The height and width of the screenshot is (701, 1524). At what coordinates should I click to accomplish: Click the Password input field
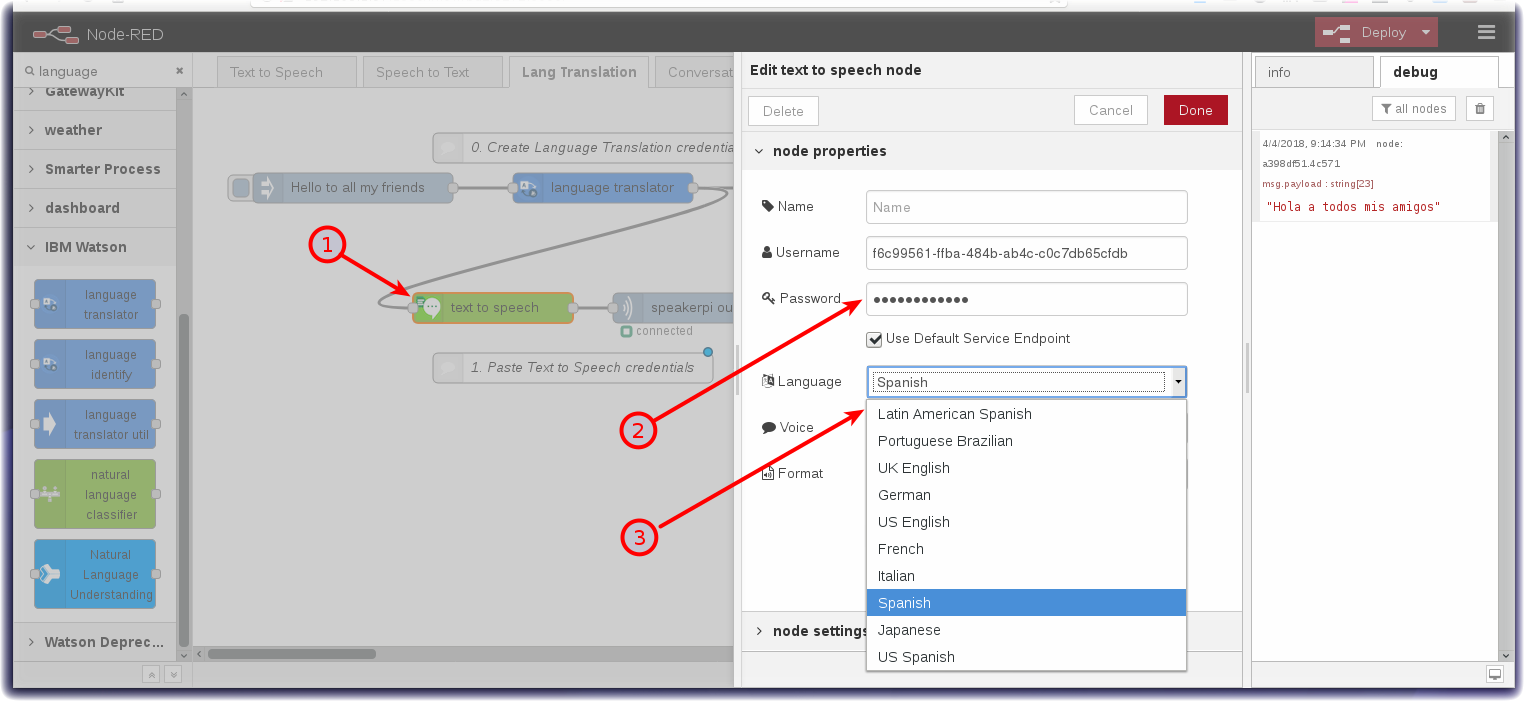pyautogui.click(x=1027, y=299)
